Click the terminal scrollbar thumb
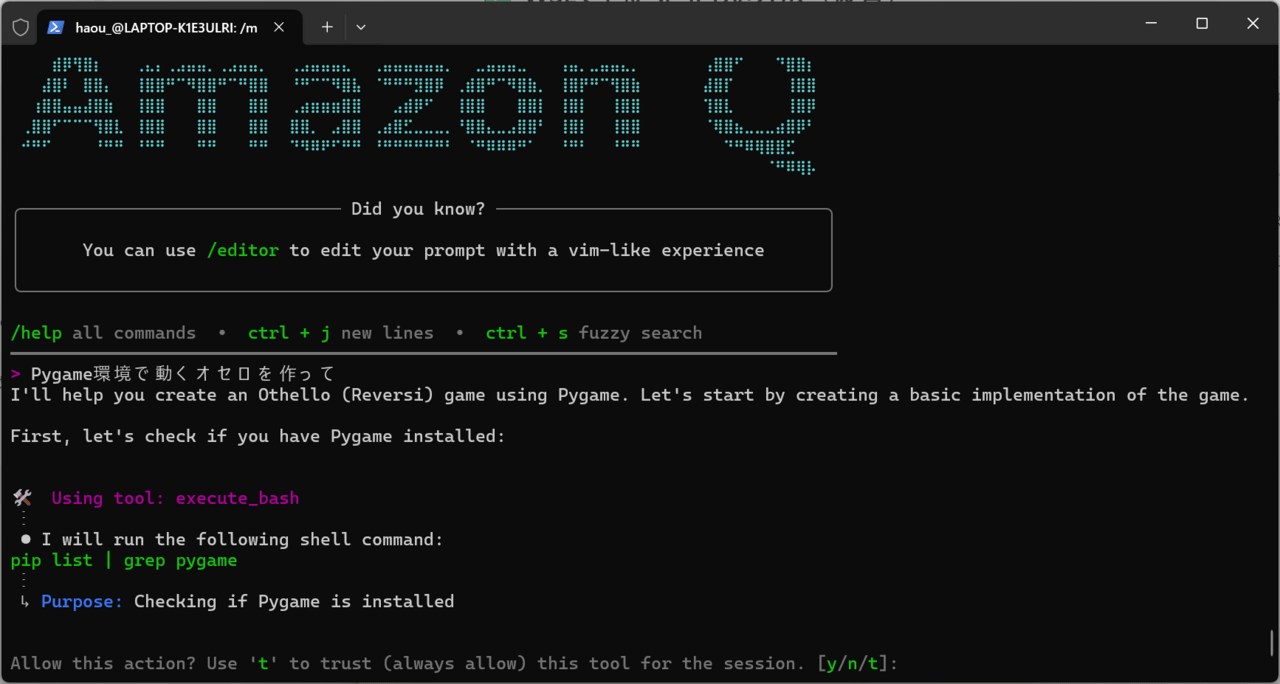This screenshot has height=684, width=1280. [1272, 641]
